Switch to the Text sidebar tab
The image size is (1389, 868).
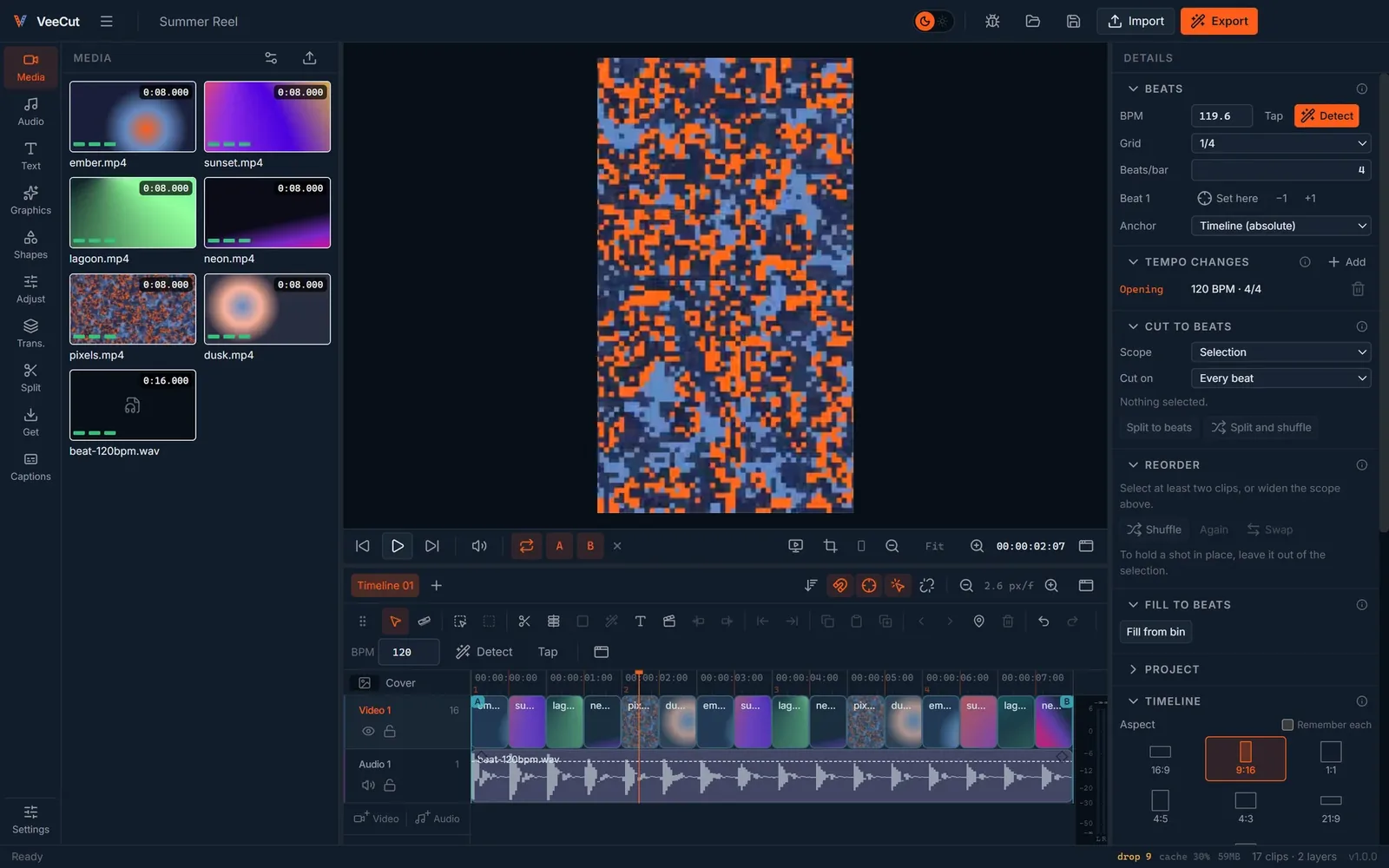(x=30, y=155)
